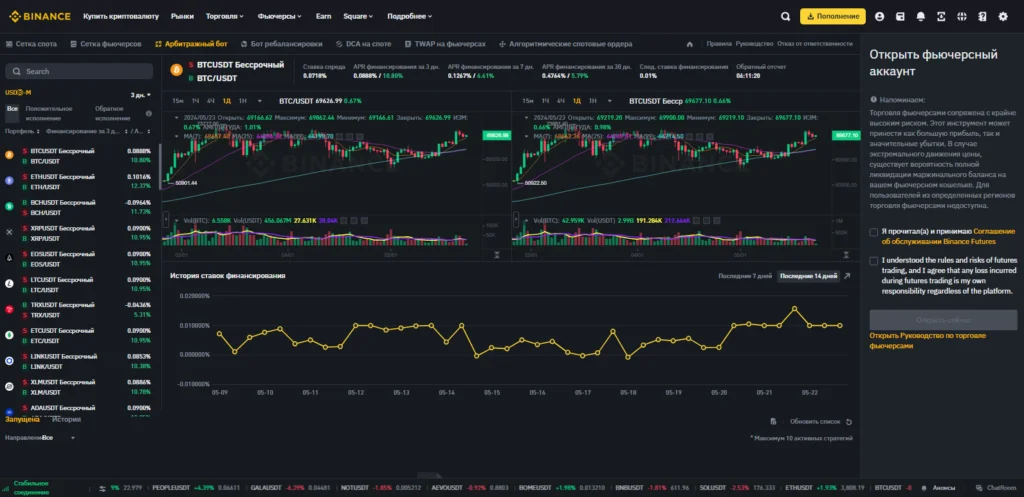This screenshot has height=497, width=1024.
Task: Select the Последние 7 дней range toggle
Action: coord(745,275)
